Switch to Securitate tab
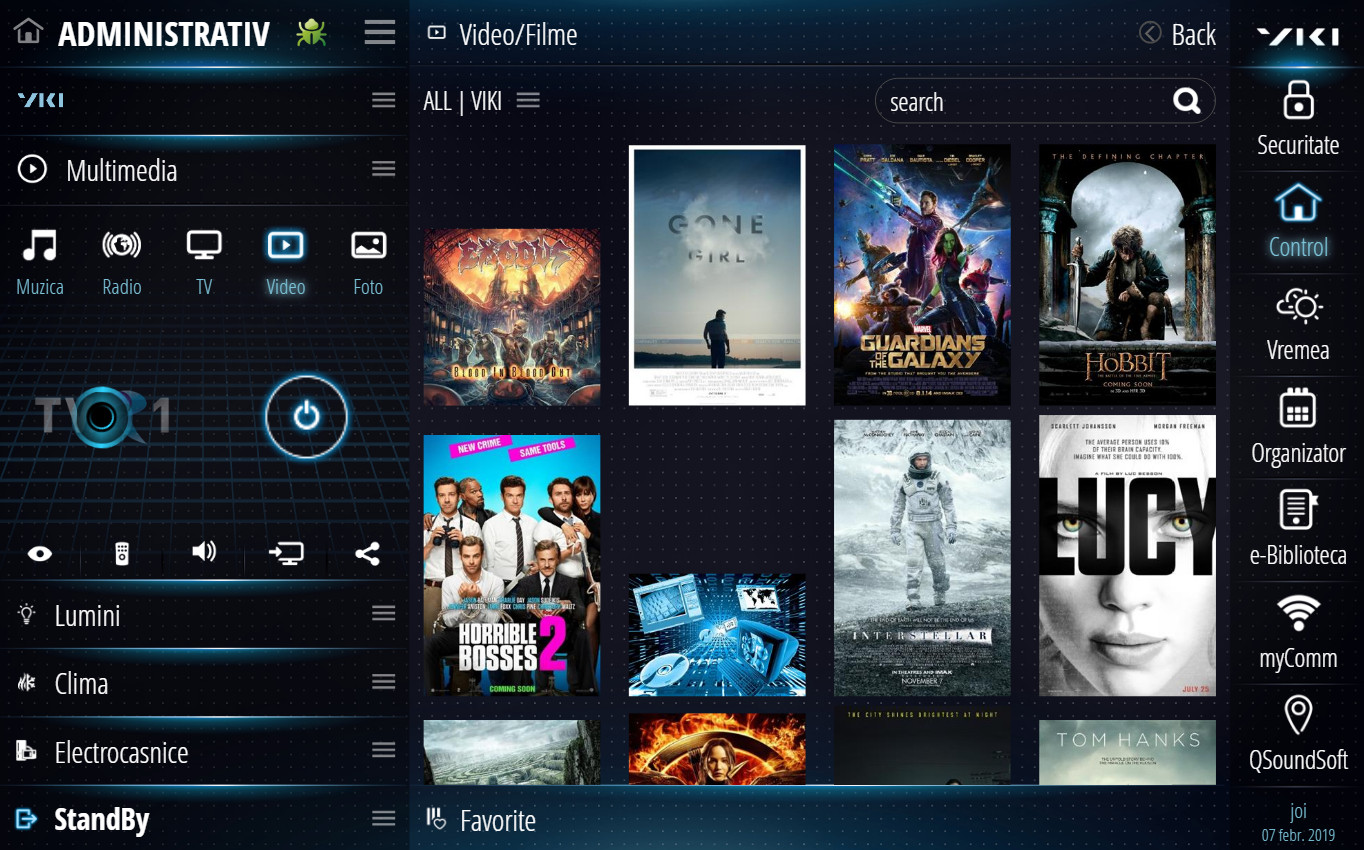 click(1298, 119)
